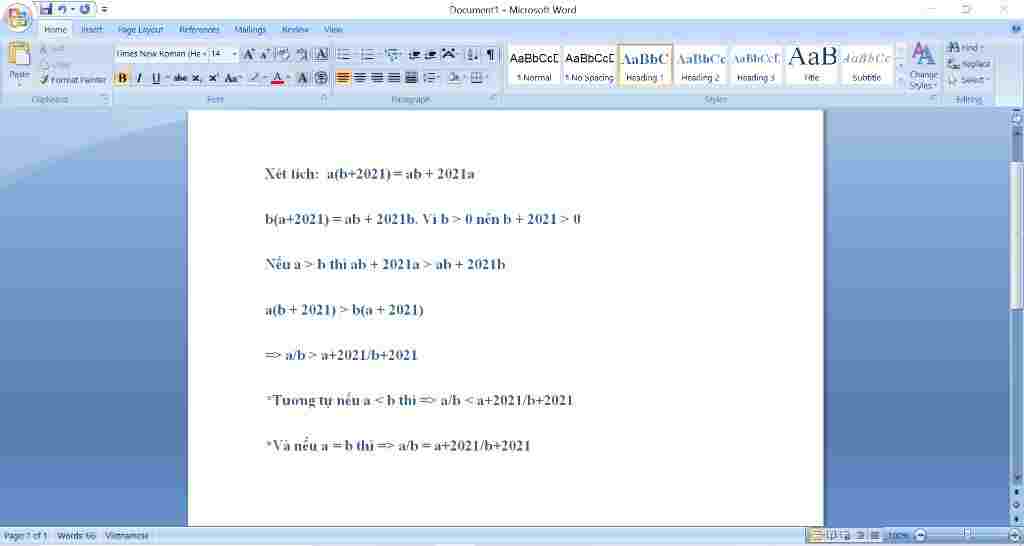This screenshot has height=546, width=1024.
Task: Toggle Italic formatting
Action: coord(138,78)
